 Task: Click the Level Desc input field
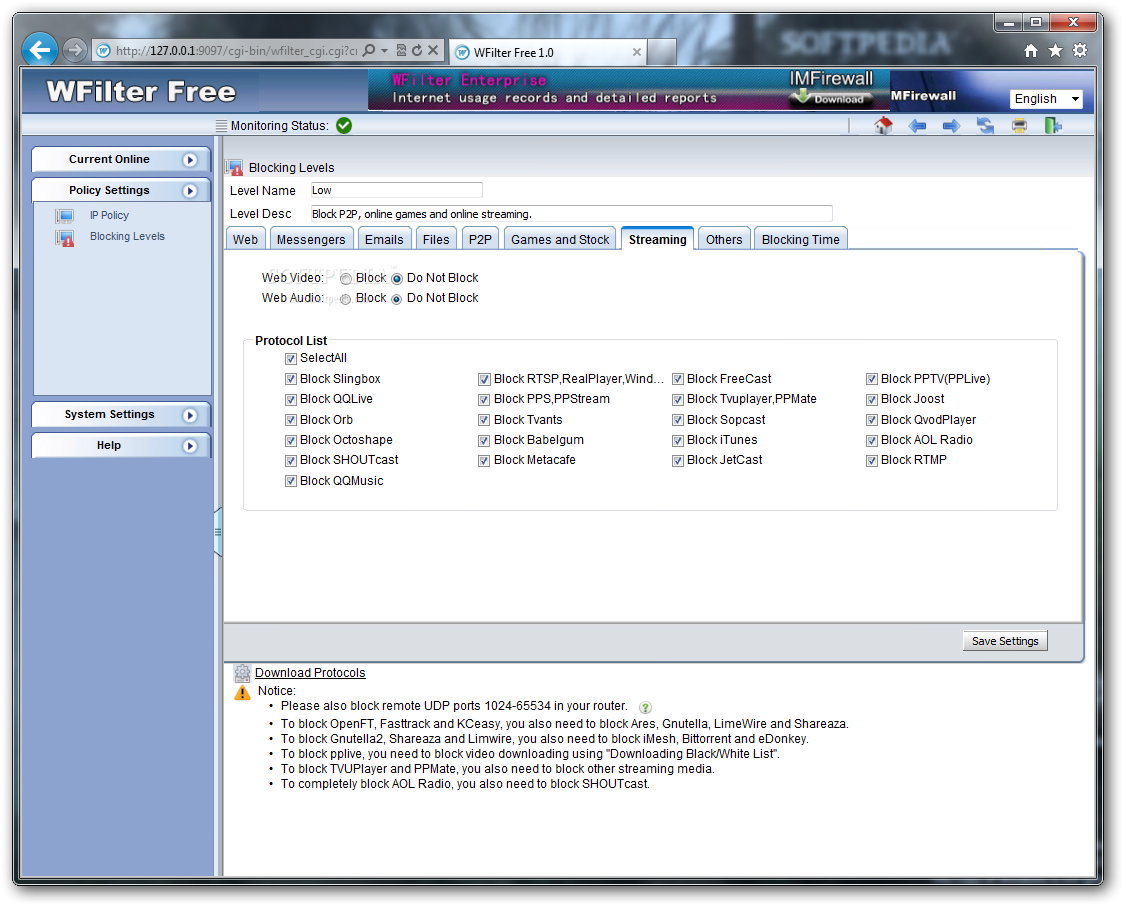pos(571,214)
